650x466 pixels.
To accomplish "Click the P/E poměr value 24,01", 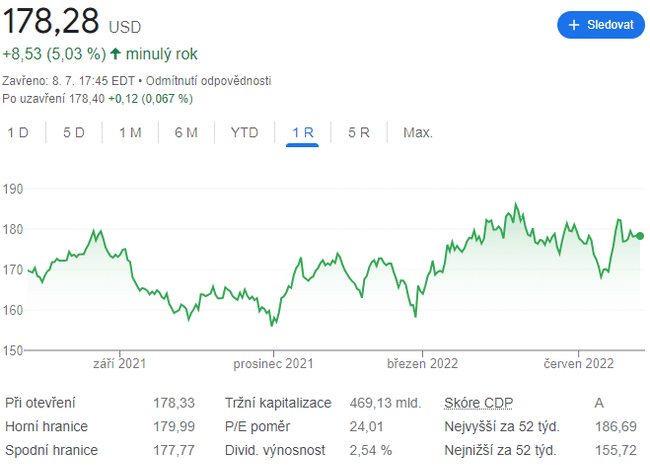I will point(369,427).
